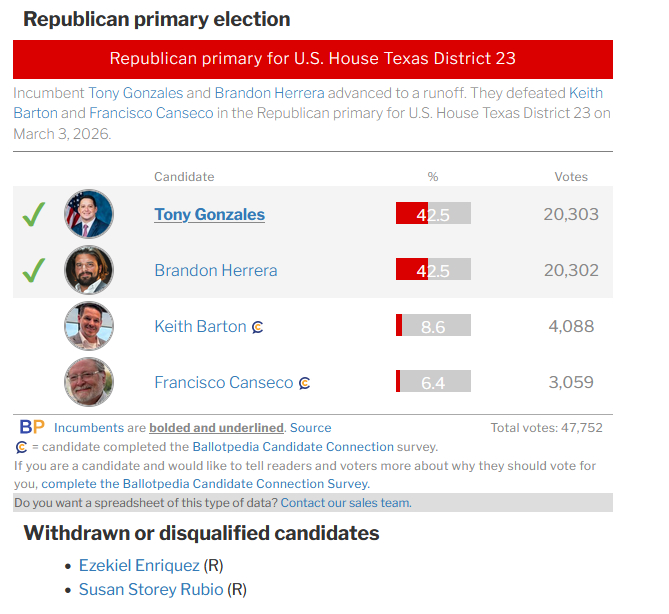Go to Keith Barton's candidate page from table
The image size is (669, 614).
coord(200,326)
